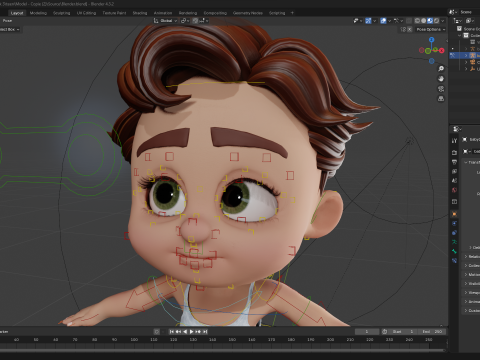Open the Compositing workspace tab
The width and height of the screenshot is (480, 360).
[x=215, y=13]
